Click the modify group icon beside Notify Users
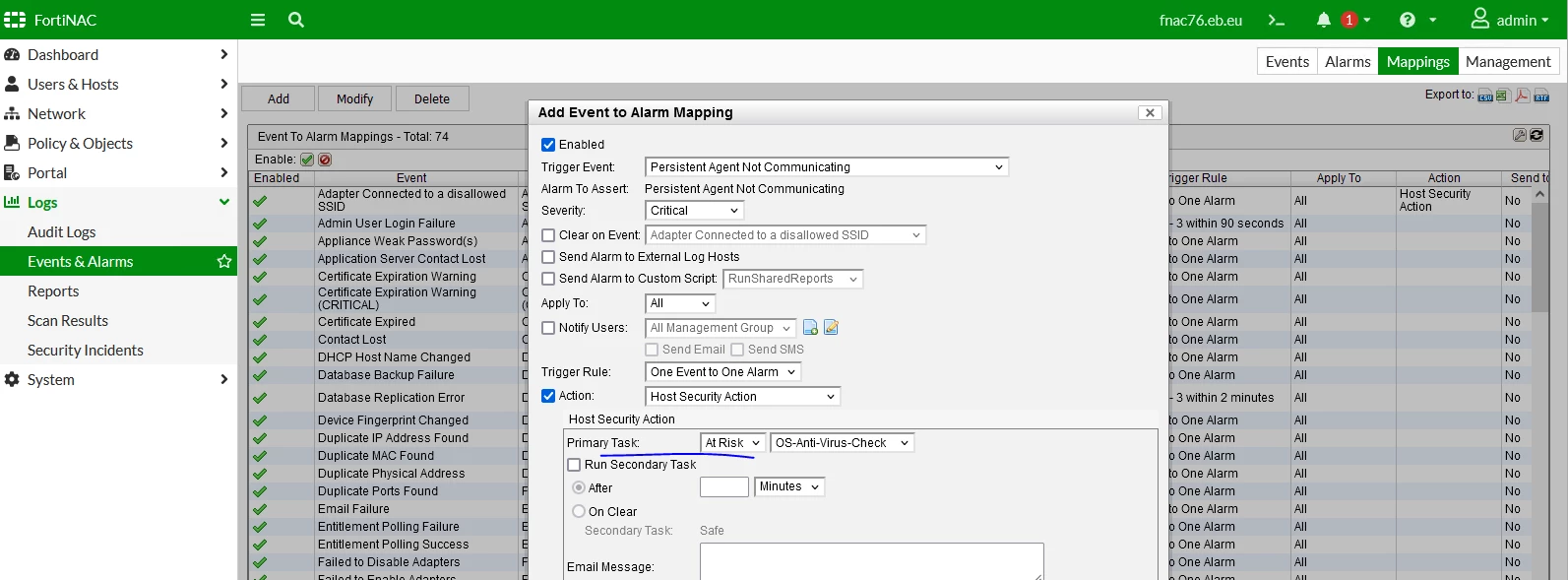This screenshot has width=1568, height=580. [x=831, y=328]
